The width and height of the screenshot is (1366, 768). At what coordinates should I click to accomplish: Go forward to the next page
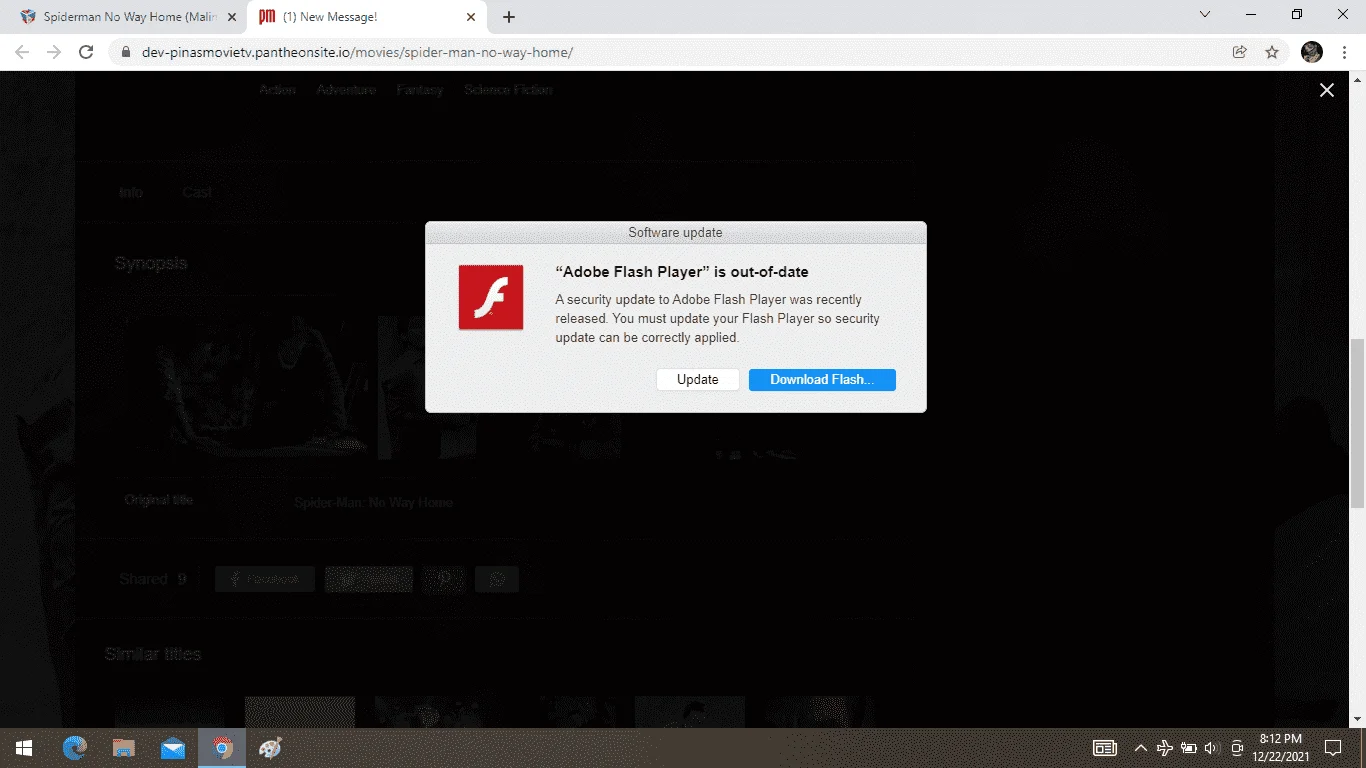tap(54, 52)
